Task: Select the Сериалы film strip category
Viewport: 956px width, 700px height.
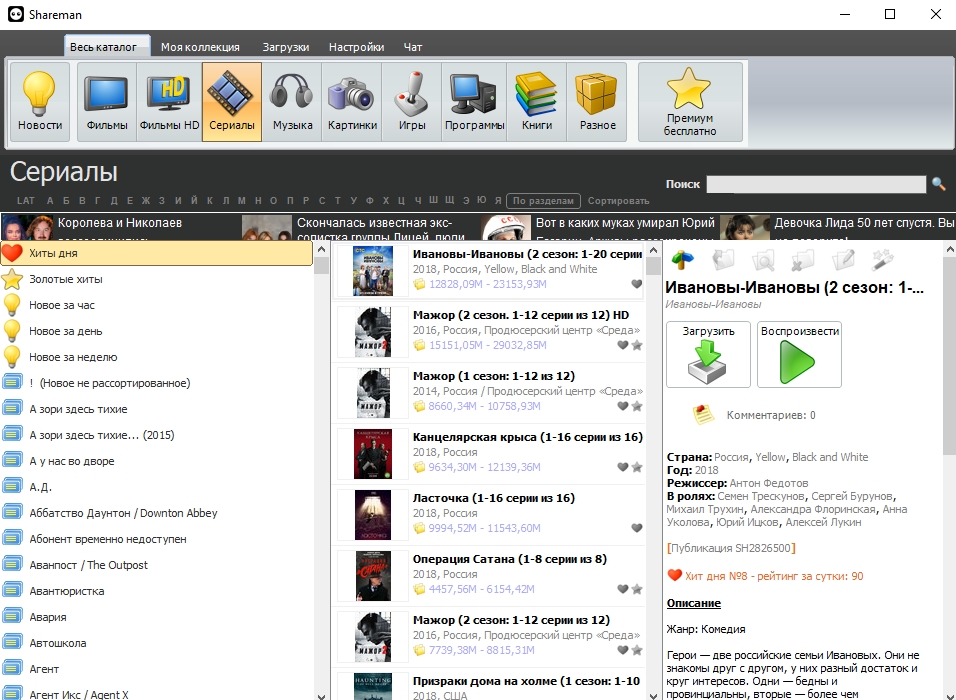Action: tap(232, 102)
